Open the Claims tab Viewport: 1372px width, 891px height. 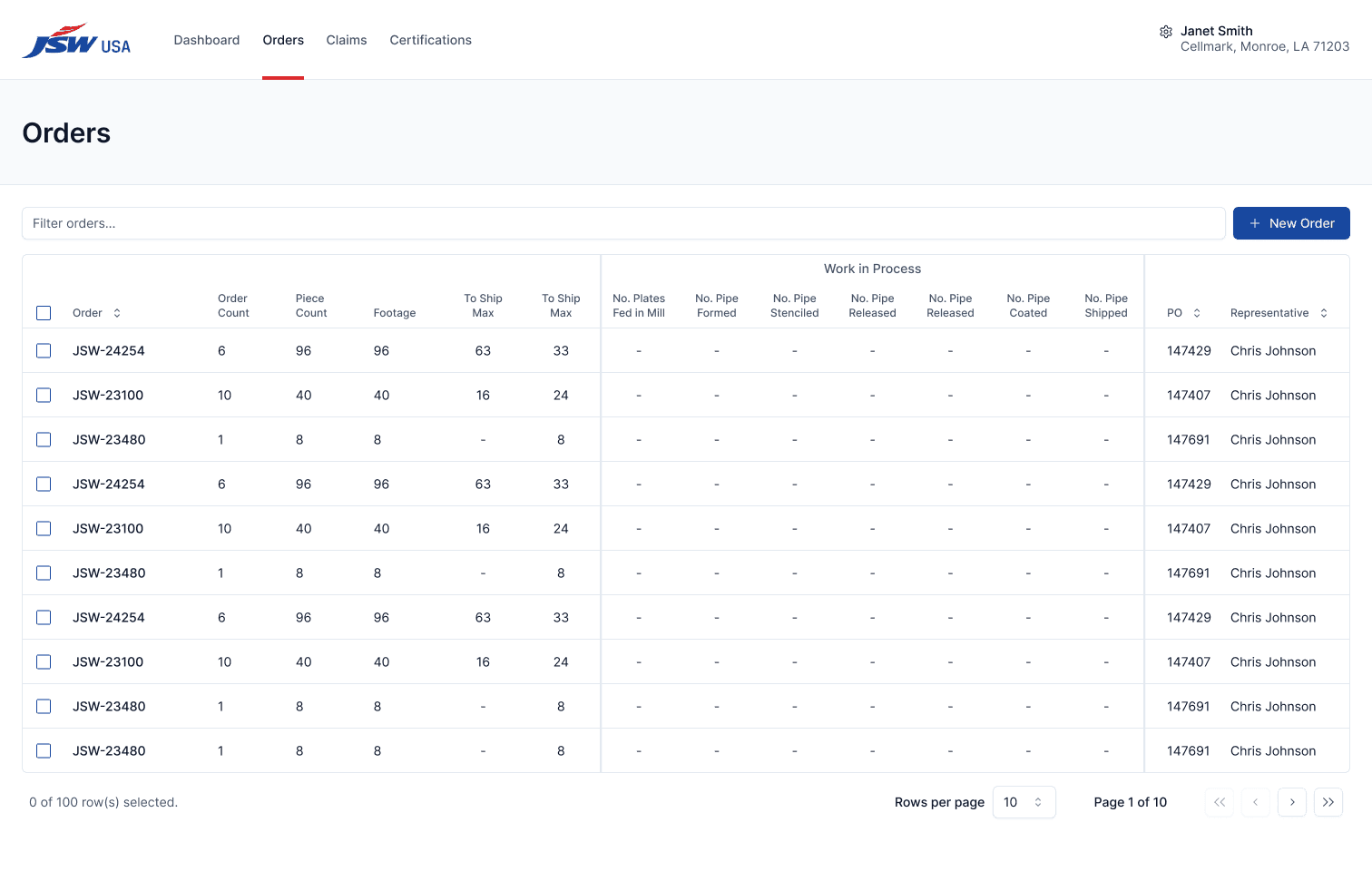[x=347, y=40]
